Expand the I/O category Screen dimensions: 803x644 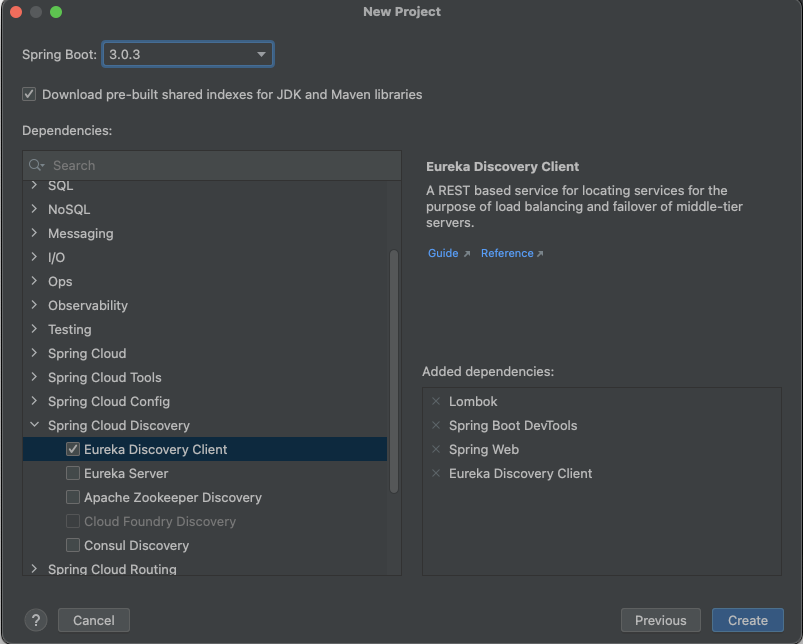click(x=34, y=257)
